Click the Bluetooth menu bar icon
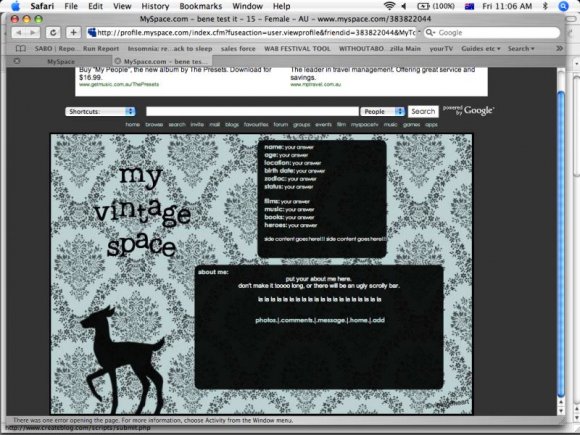580x435 pixels. point(545,6)
